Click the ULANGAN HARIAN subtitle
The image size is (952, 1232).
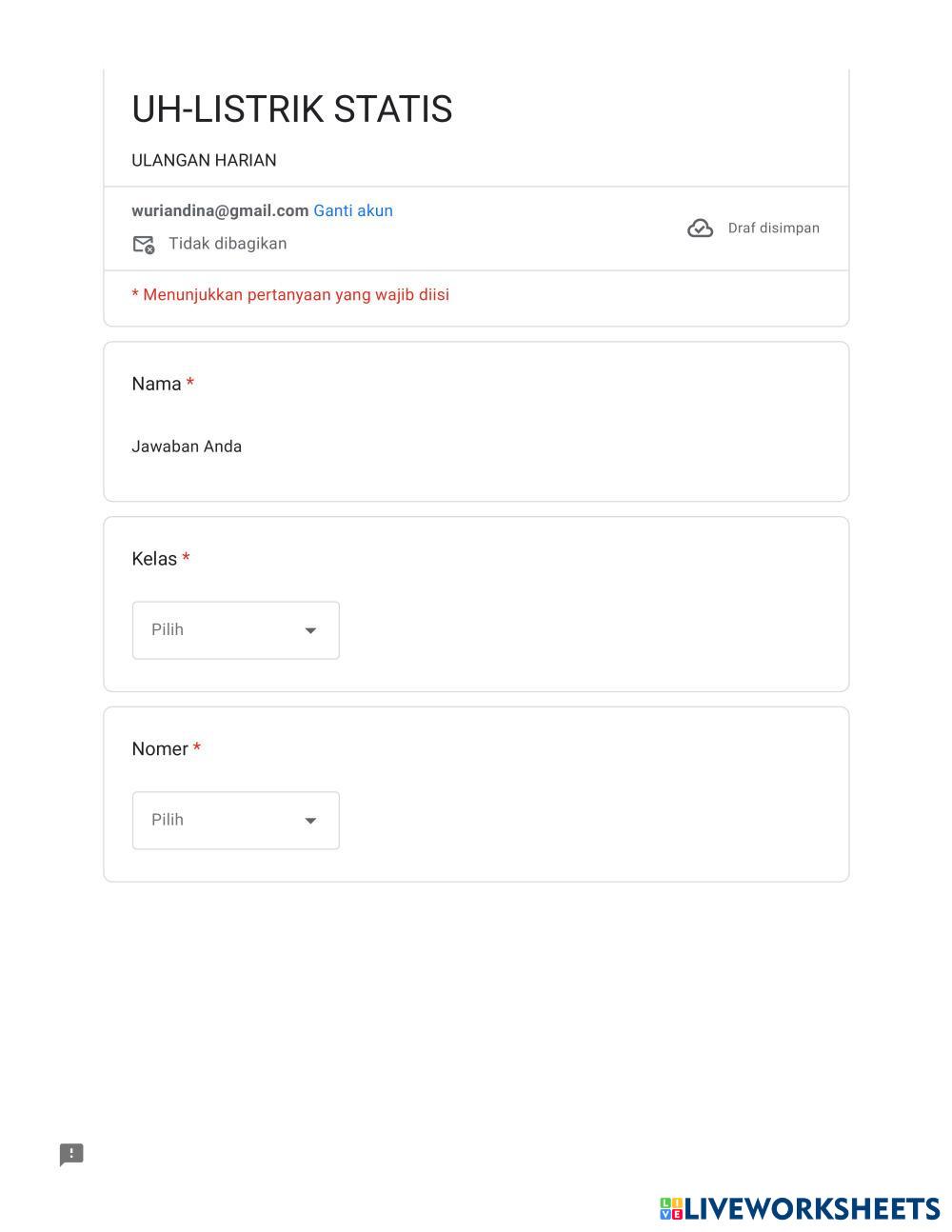click(x=204, y=160)
